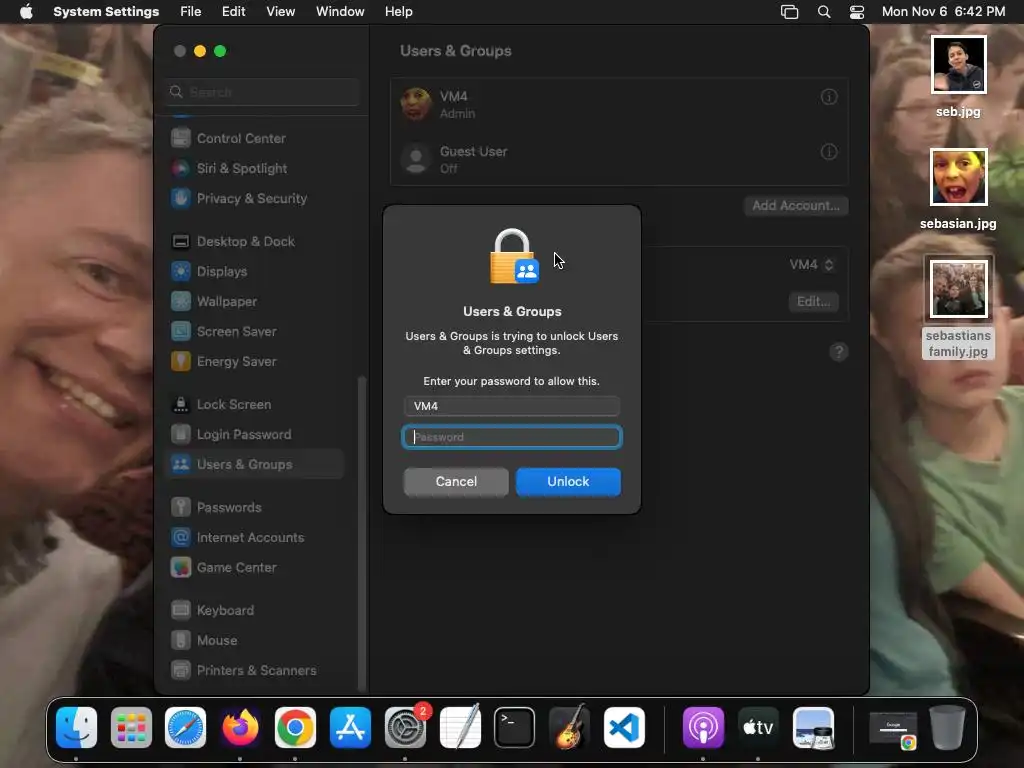Viewport: 1024px width, 768px height.
Task: Open Mouse settings
Action: (255, 641)
